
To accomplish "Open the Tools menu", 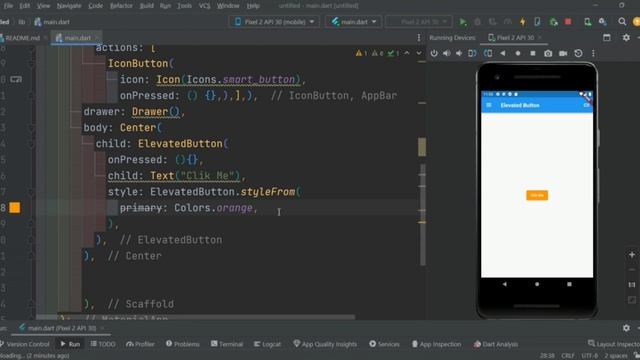I will pos(184,6).
